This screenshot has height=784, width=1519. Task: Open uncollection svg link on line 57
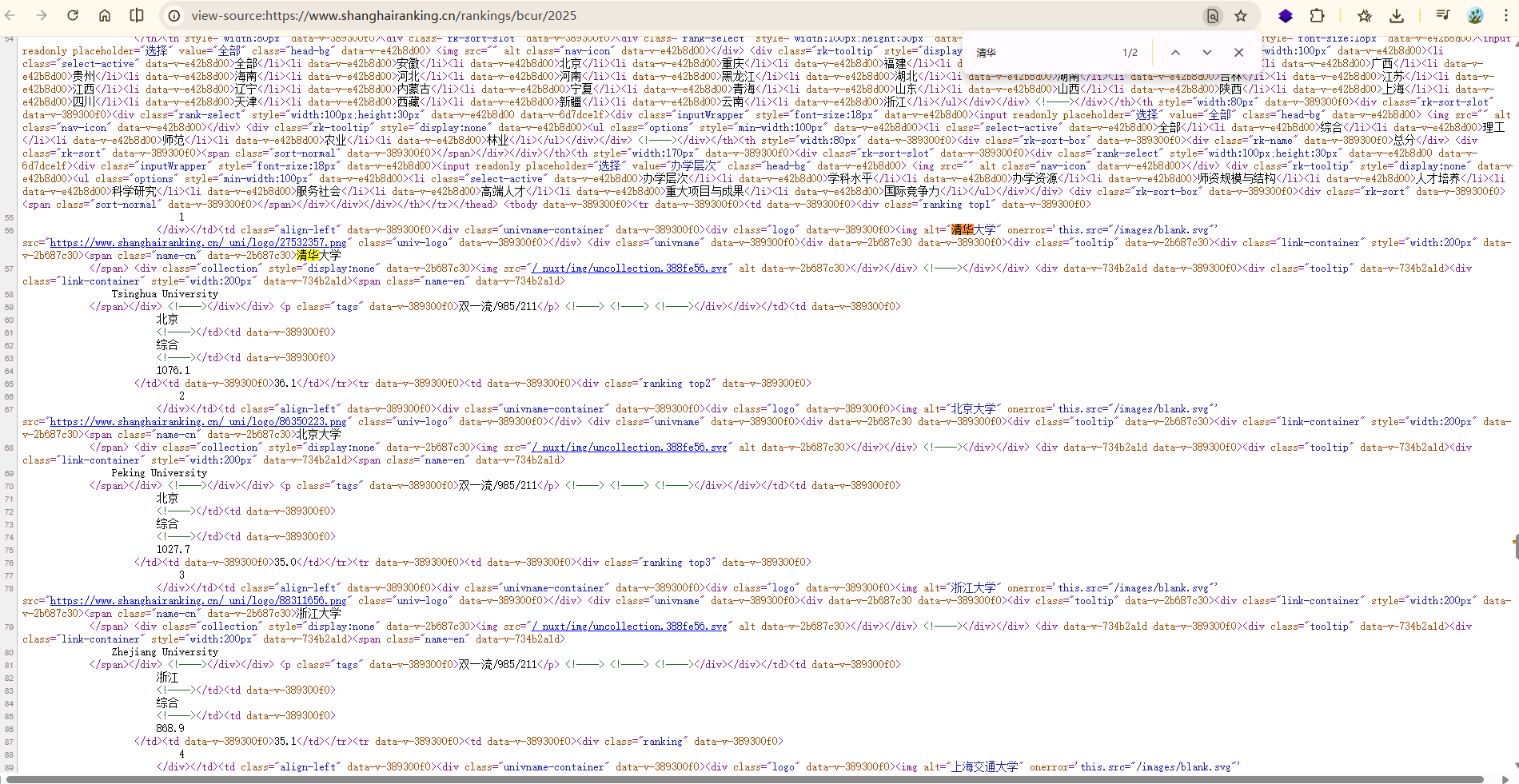click(630, 268)
